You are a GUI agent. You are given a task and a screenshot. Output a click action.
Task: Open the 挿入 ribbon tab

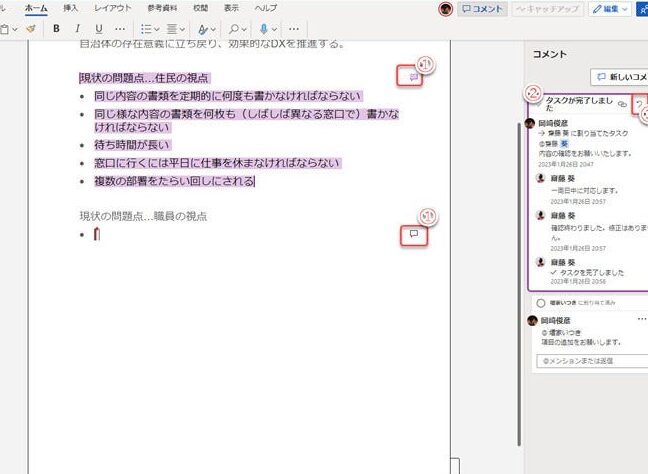[x=71, y=7]
